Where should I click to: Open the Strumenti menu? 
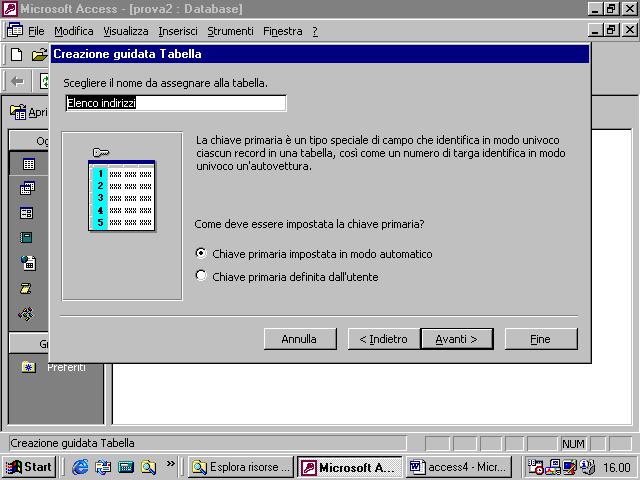pyautogui.click(x=230, y=31)
